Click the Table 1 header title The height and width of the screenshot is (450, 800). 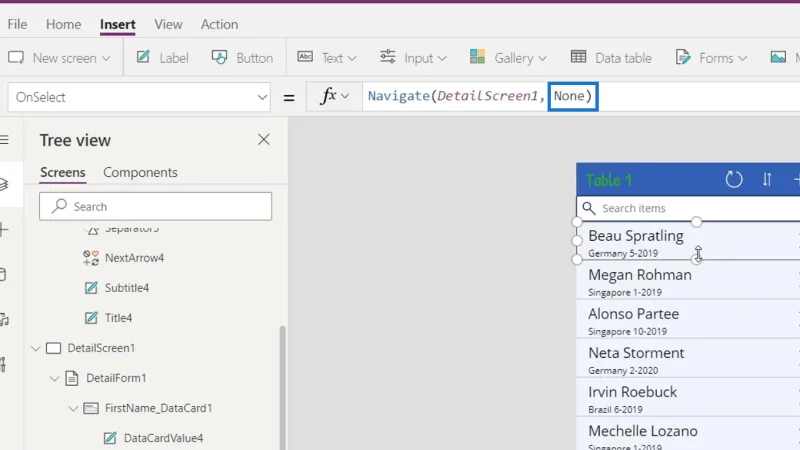[609, 180]
